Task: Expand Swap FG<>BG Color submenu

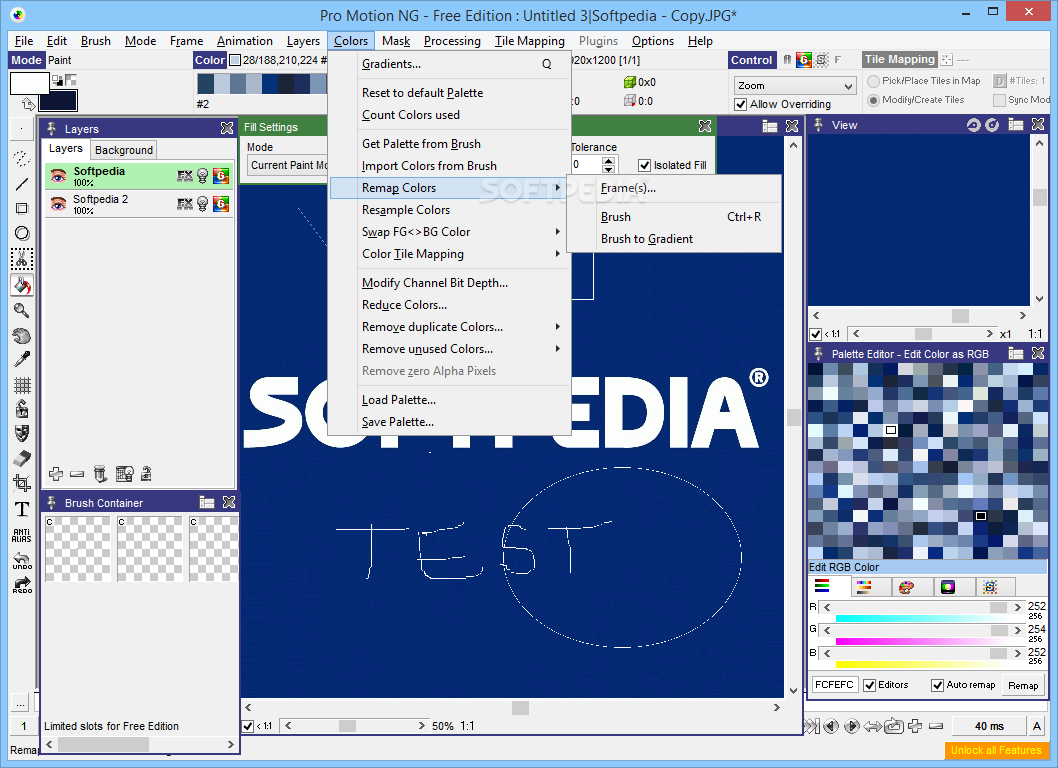Action: click(x=558, y=231)
